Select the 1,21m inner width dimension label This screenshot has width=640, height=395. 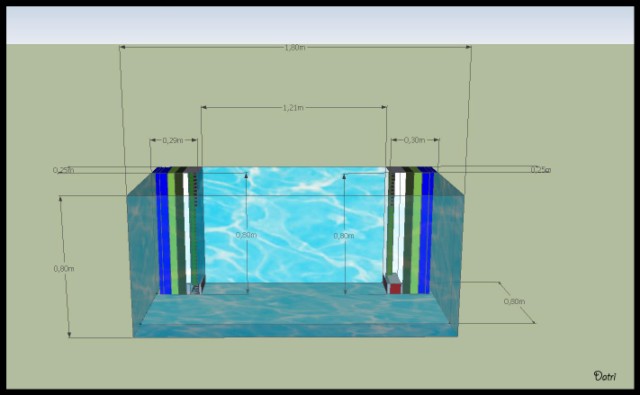(x=293, y=108)
